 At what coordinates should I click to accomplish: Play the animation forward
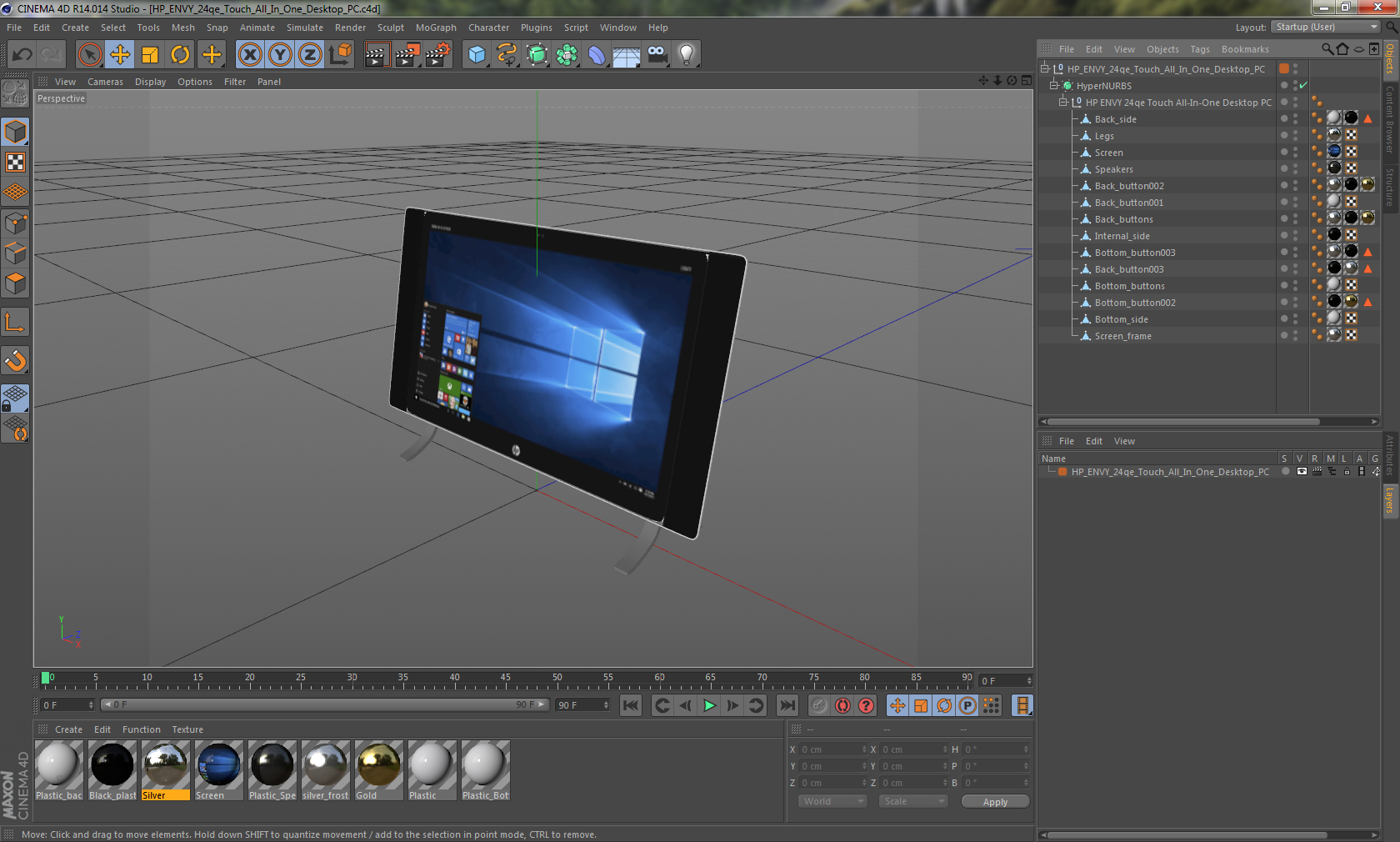[x=709, y=705]
